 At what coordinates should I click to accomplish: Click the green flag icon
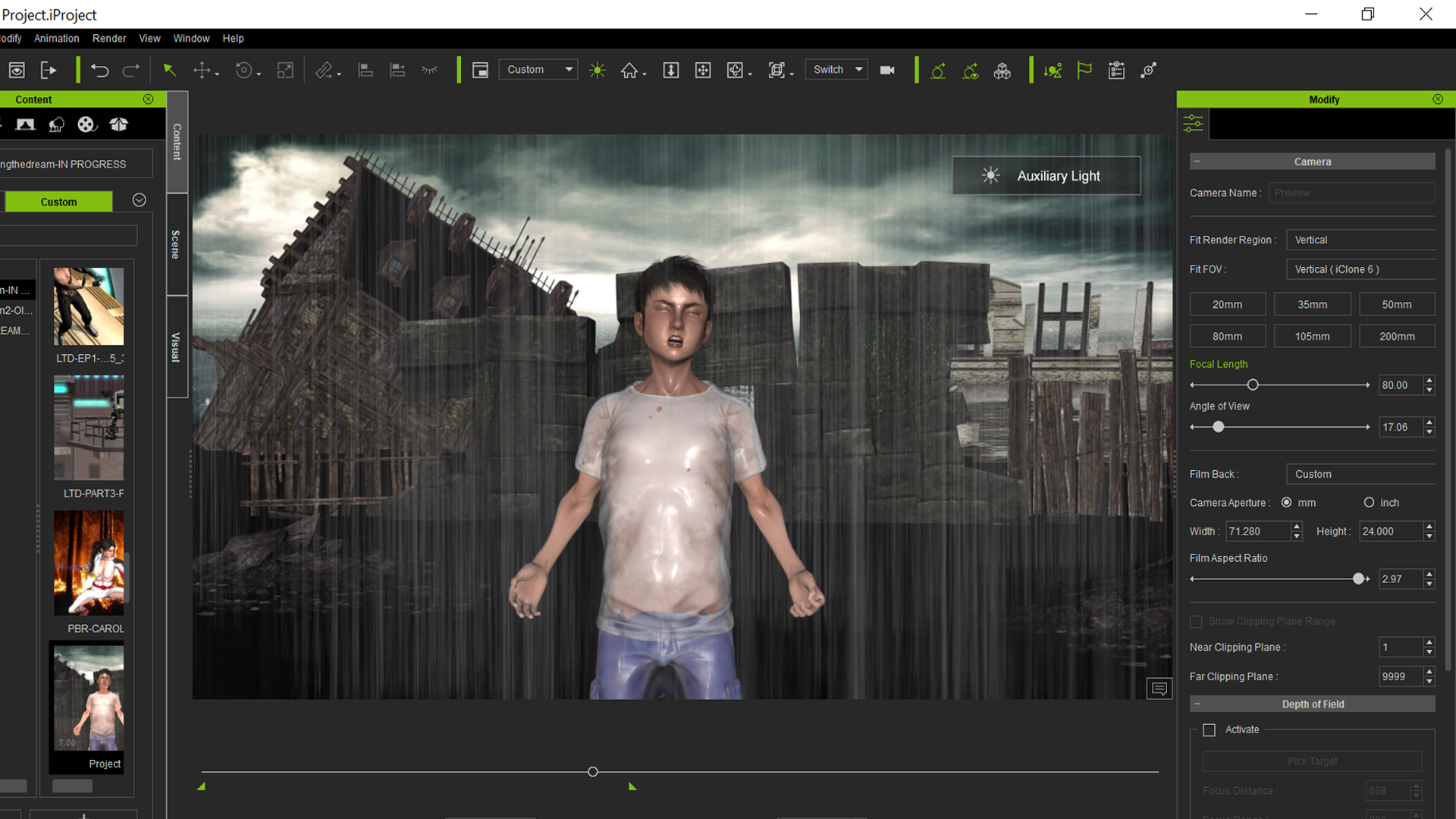point(1084,71)
